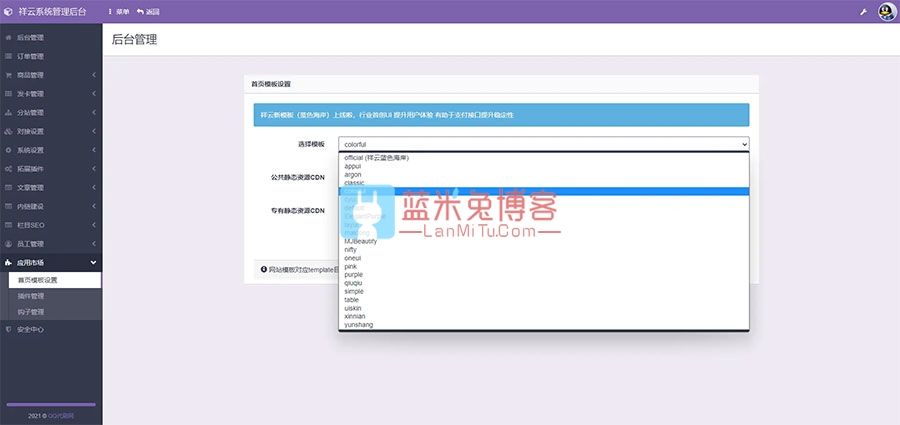Image resolution: width=900 pixels, height=425 pixels.
Task: Click the sitemap icon for 分站管理
Action: (8, 113)
